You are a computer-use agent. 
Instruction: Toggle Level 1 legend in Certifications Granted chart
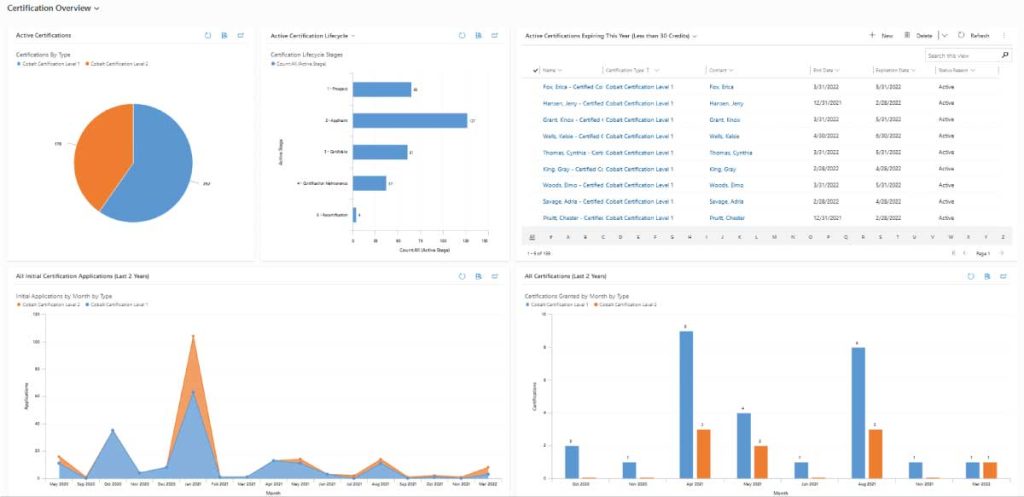point(556,304)
